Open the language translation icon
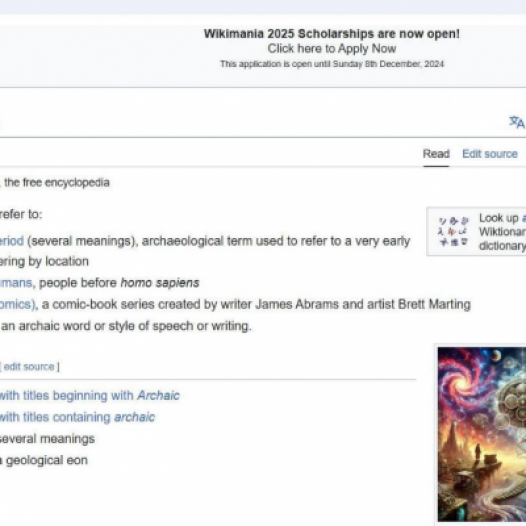This screenshot has width=526, height=526. 517,122
